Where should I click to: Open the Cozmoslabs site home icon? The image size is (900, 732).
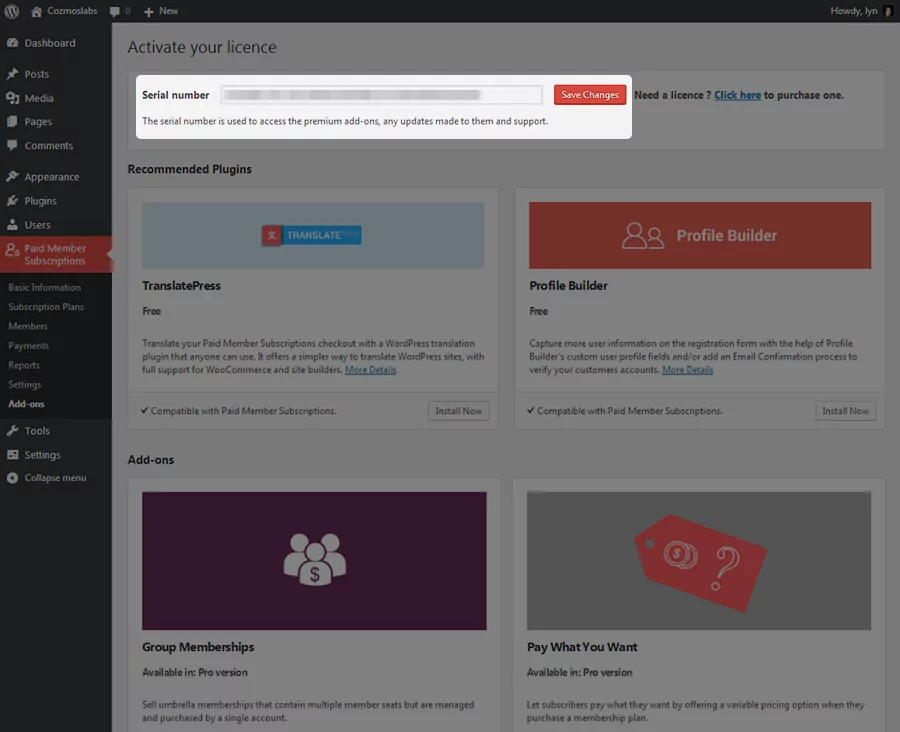click(x=36, y=11)
